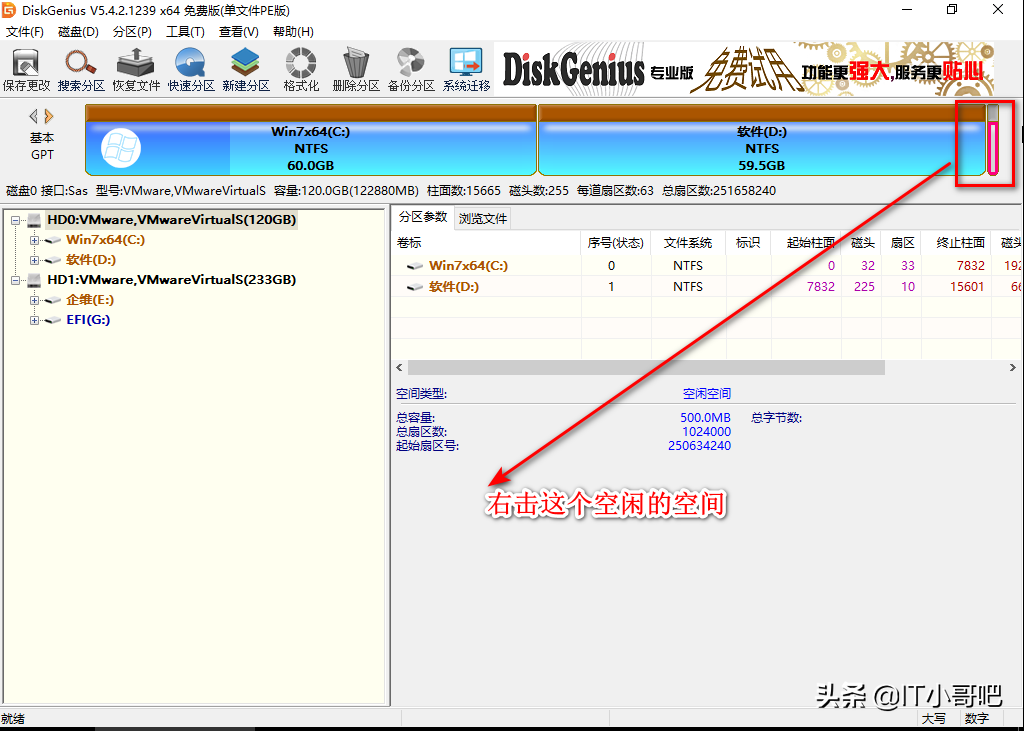Click the 标识 column header

[x=748, y=243]
